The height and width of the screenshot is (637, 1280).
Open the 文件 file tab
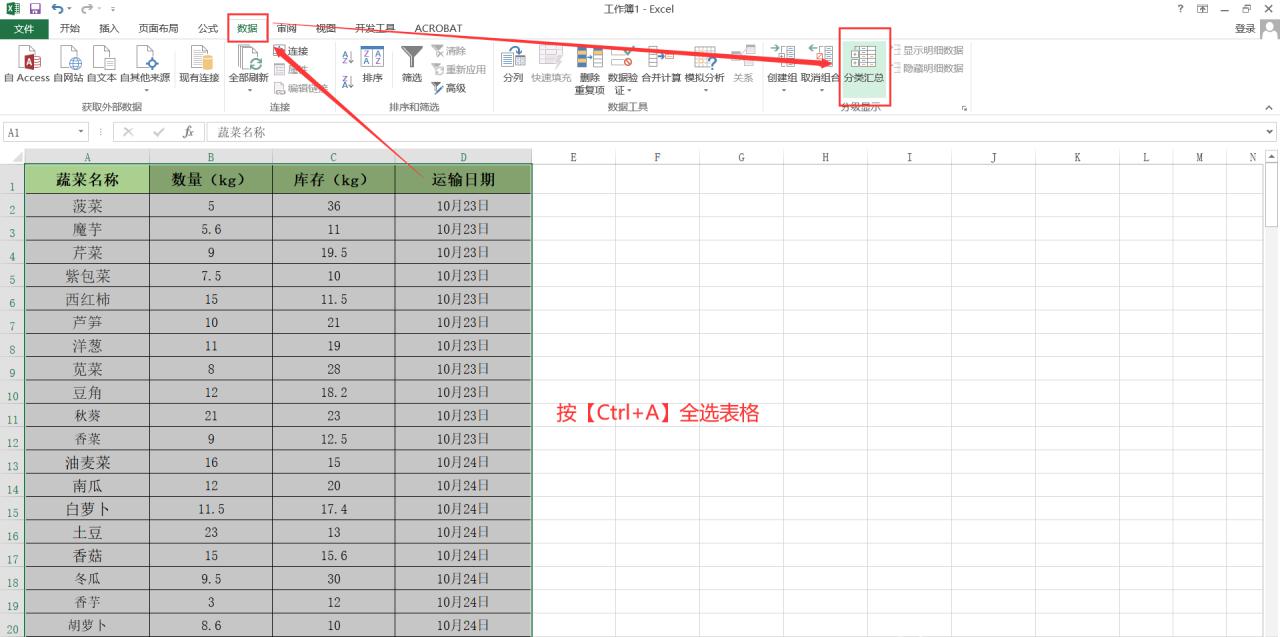tap(24, 29)
